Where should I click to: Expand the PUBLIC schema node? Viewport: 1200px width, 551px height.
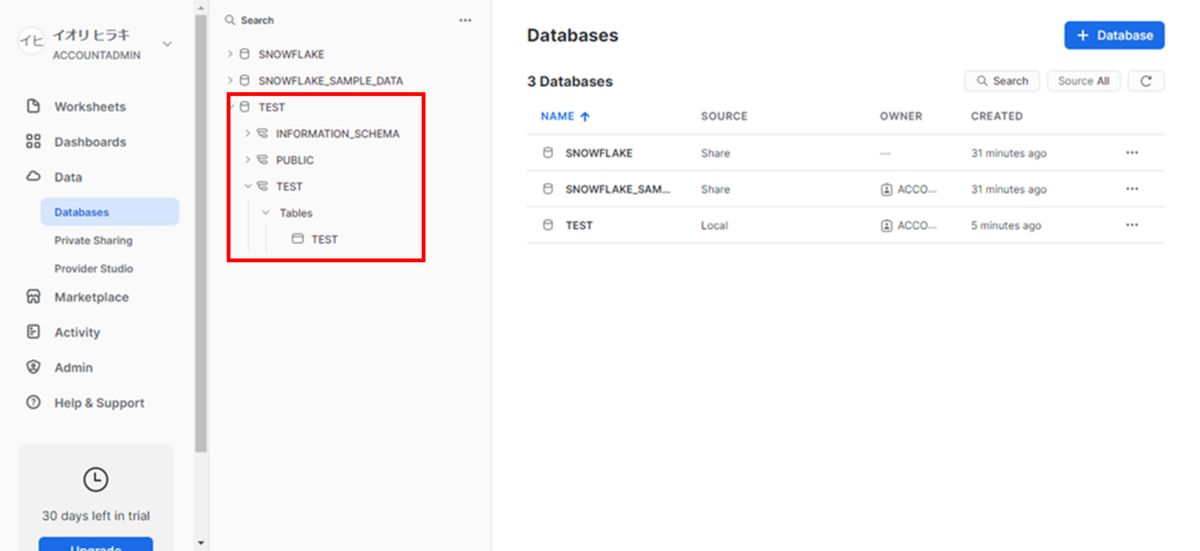click(248, 160)
